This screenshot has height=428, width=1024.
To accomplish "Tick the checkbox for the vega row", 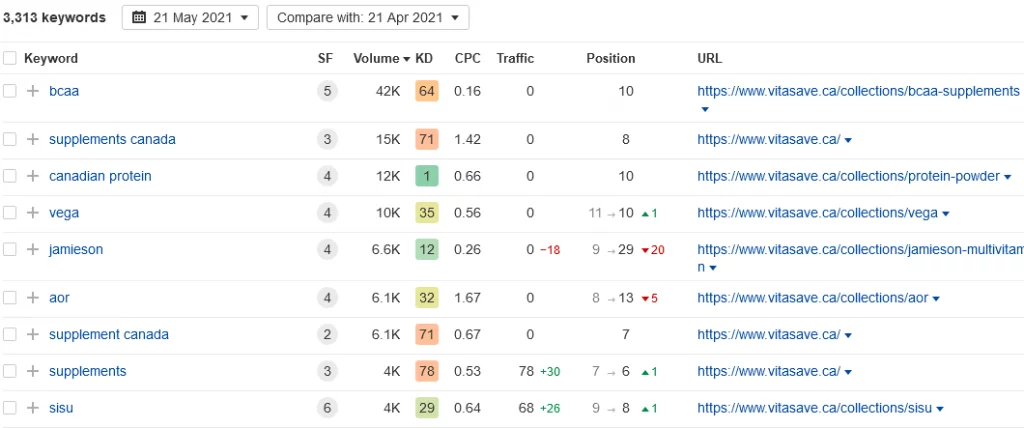I will pos(10,212).
